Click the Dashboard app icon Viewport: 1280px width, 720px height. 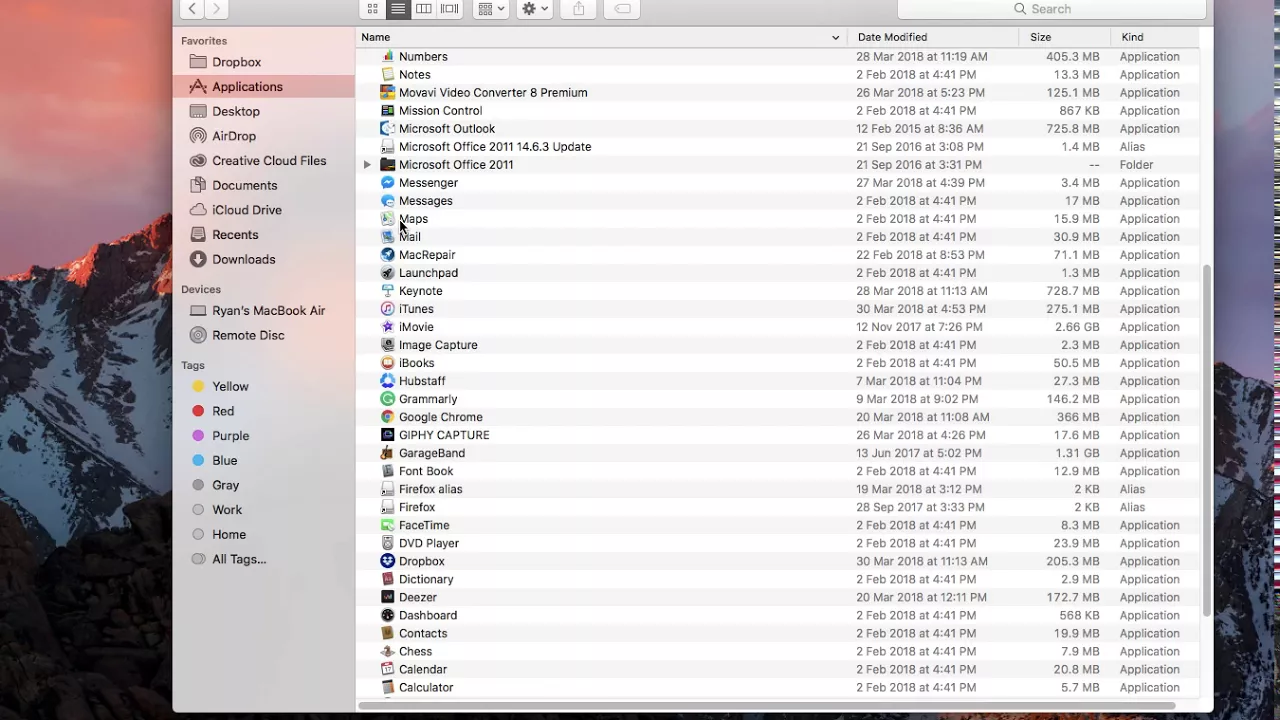click(x=388, y=615)
